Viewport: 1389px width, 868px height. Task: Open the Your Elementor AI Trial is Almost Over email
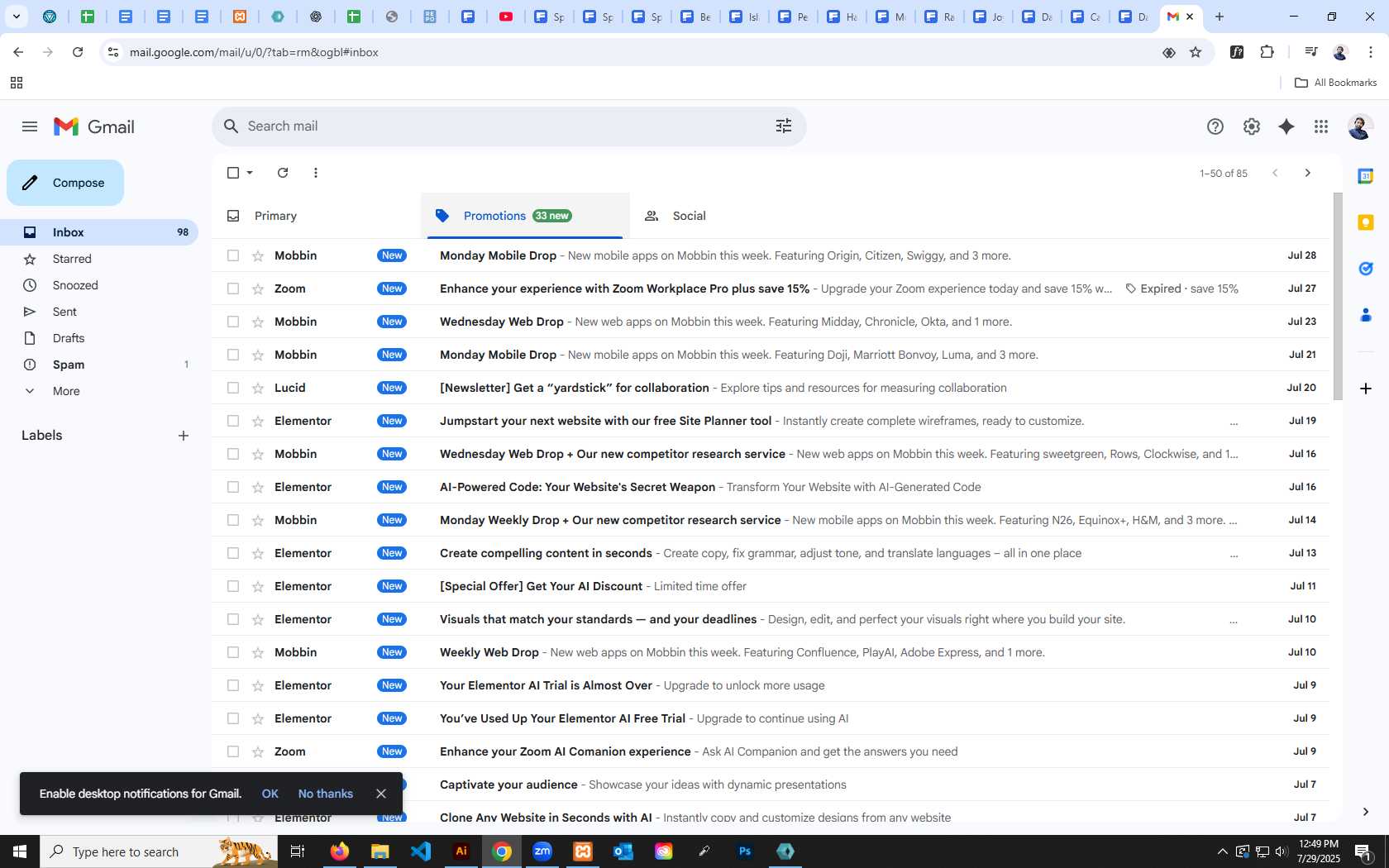click(771, 685)
